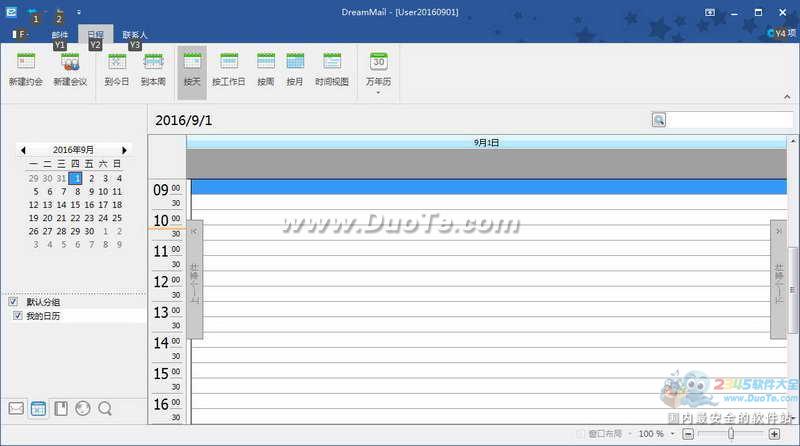Screen dimensions: 800x446
Task: Toggle the 窗口布局 checkbox in status bar
Action: point(580,434)
